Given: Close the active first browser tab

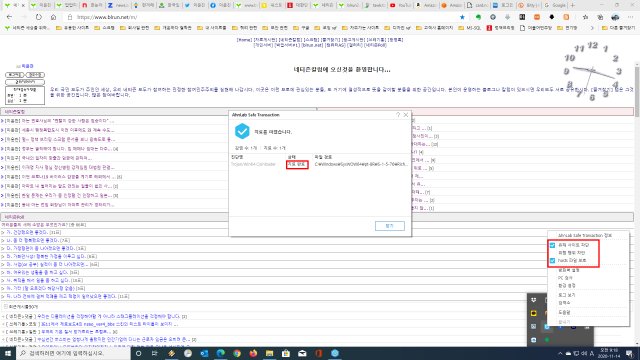Looking at the screenshot, I should [x=23, y=5].
